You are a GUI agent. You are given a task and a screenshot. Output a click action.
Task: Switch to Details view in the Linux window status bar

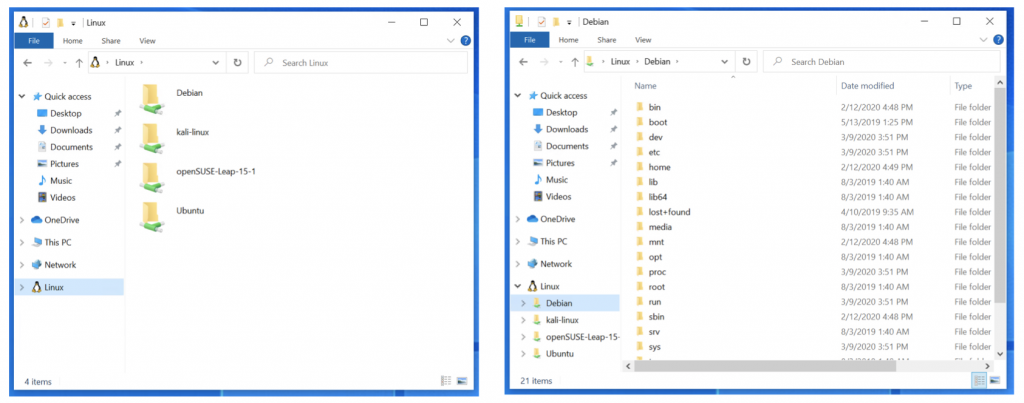[447, 381]
